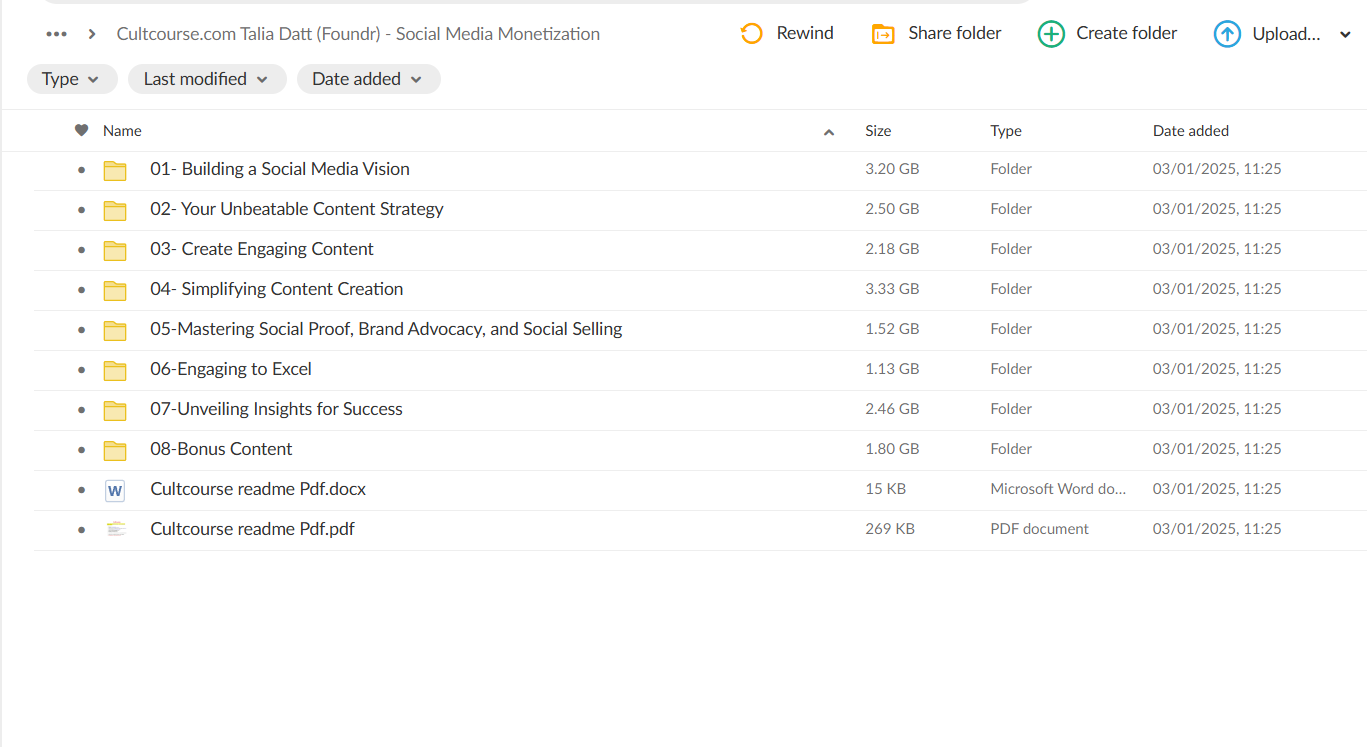
Task: Open 03- Create Engaging Content folder
Action: coord(262,249)
